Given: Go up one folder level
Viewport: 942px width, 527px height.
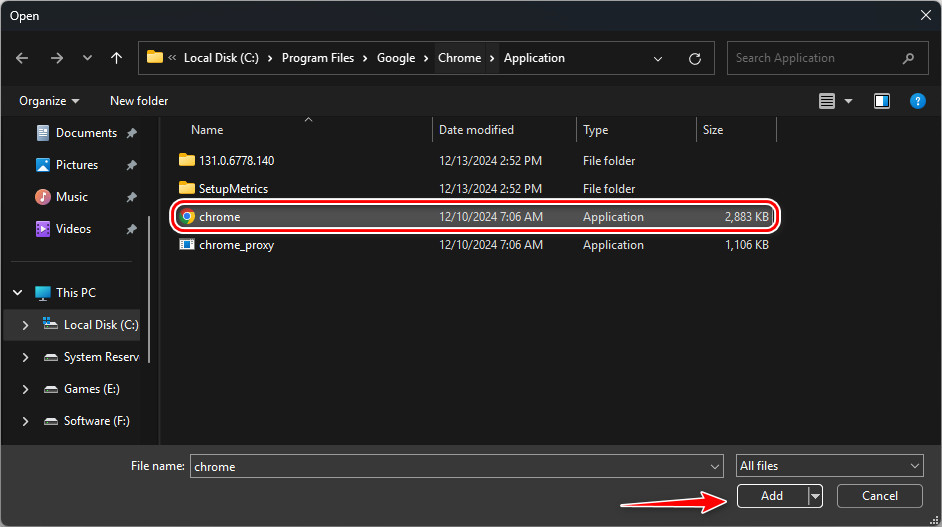Looking at the screenshot, I should pyautogui.click(x=116, y=58).
